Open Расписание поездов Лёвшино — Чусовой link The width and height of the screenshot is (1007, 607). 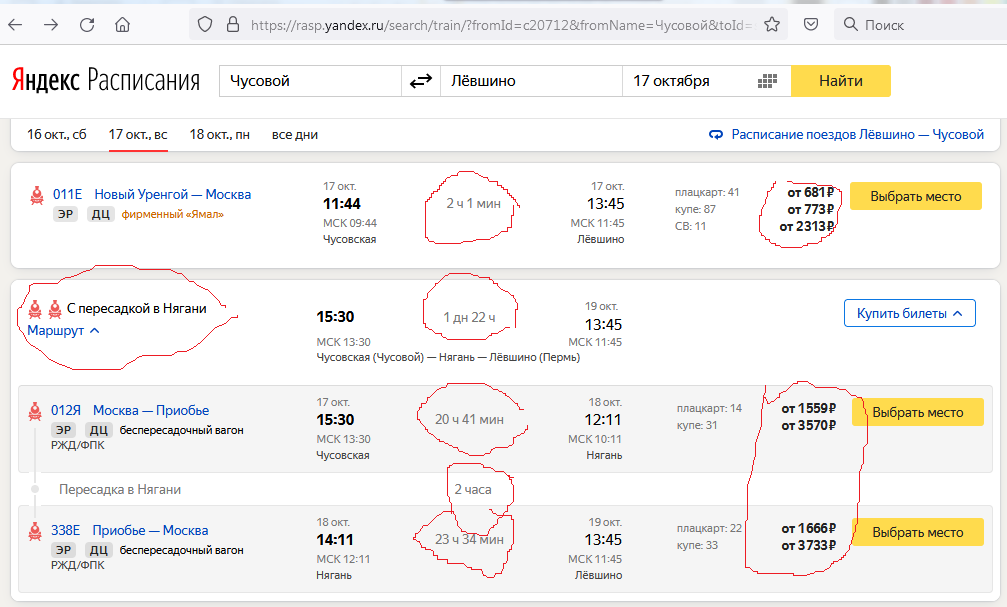click(x=857, y=135)
